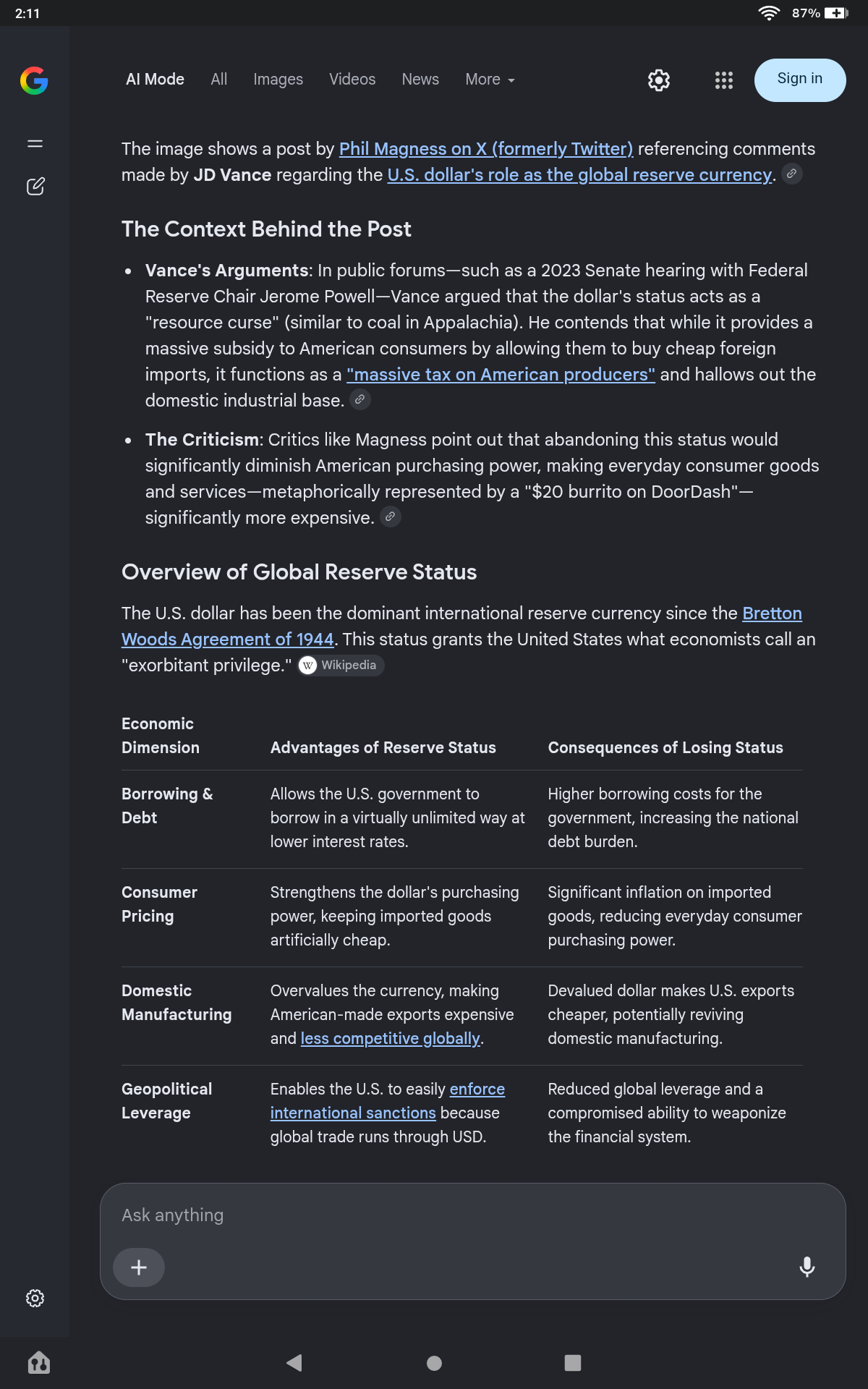Select "Advantages of Reserve Status" column header
The image size is (868, 1389).
(x=383, y=748)
